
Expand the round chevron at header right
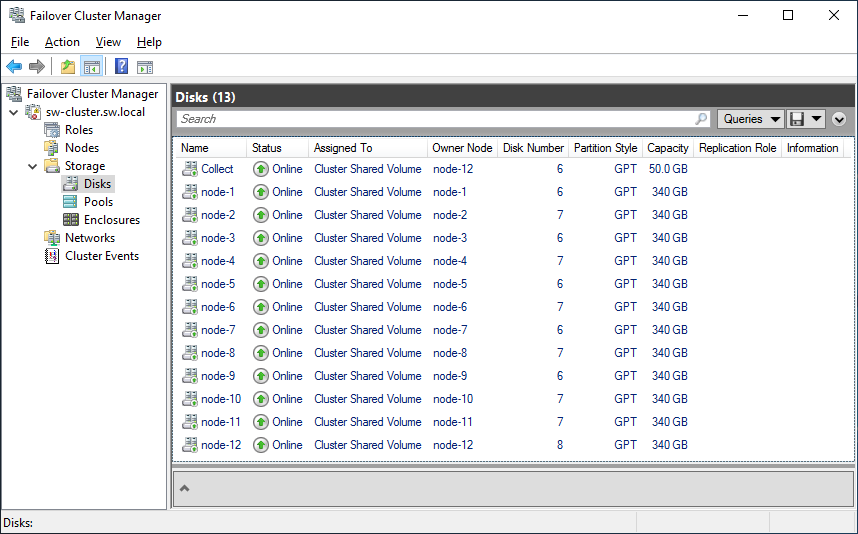(839, 119)
